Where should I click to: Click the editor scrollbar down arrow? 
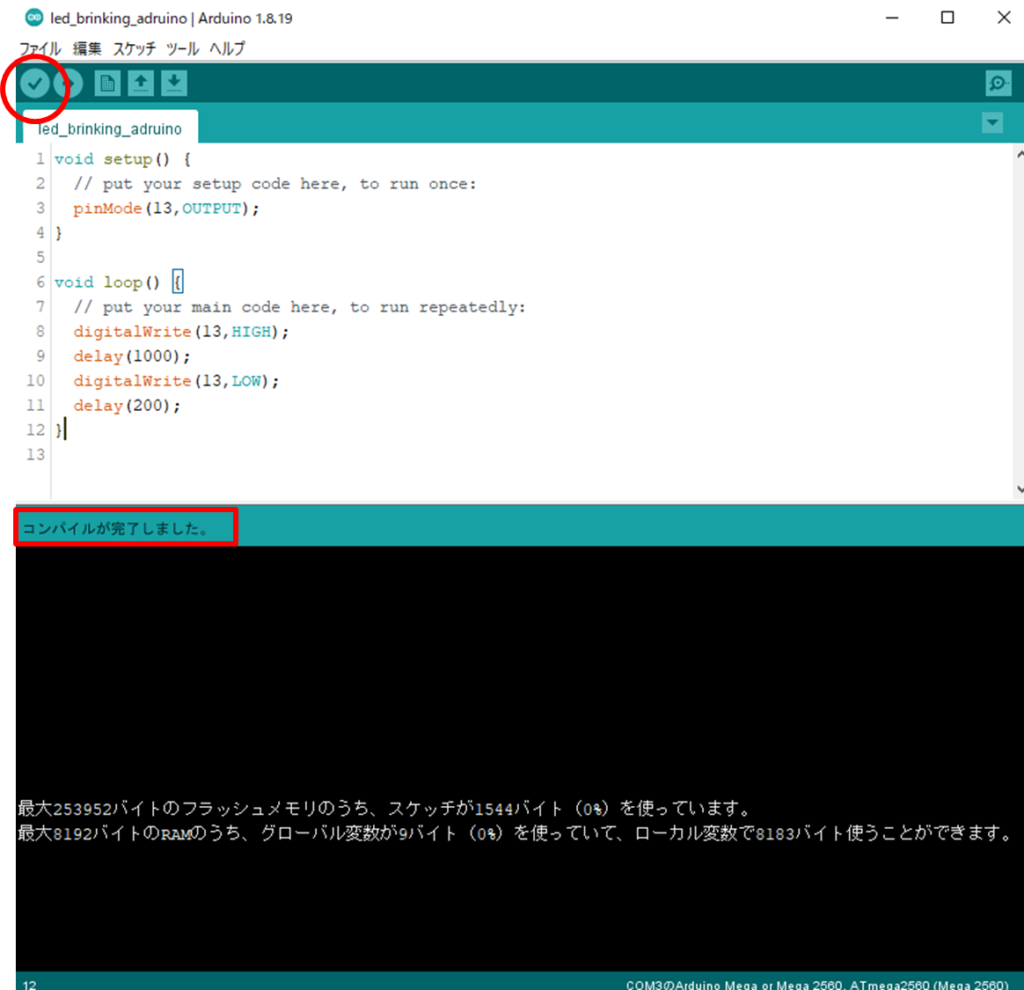pos(1019,489)
